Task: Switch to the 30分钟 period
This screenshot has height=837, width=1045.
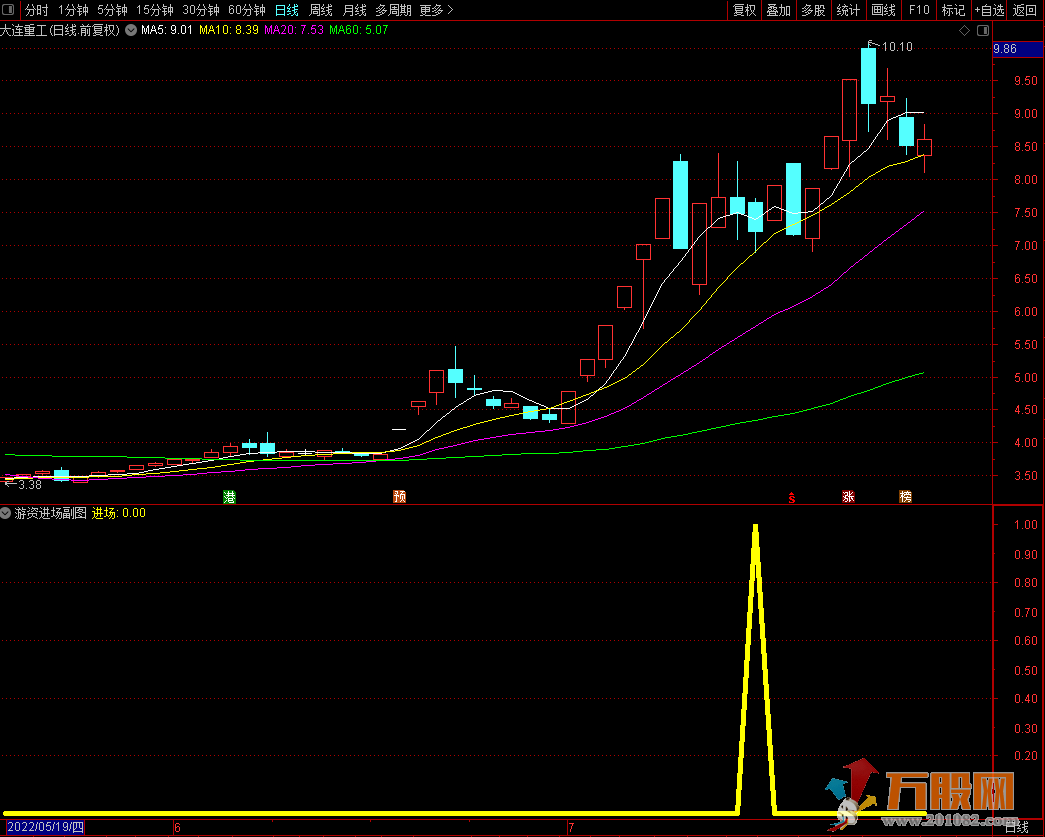Action: [x=201, y=10]
